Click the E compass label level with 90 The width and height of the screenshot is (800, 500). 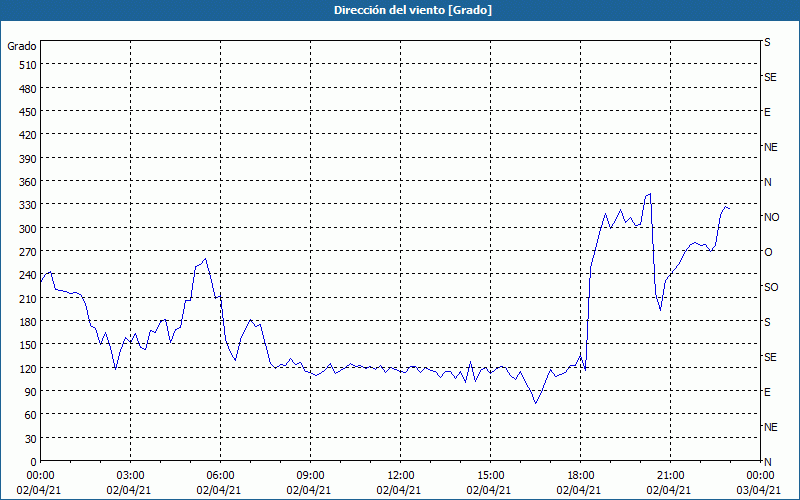(767, 392)
